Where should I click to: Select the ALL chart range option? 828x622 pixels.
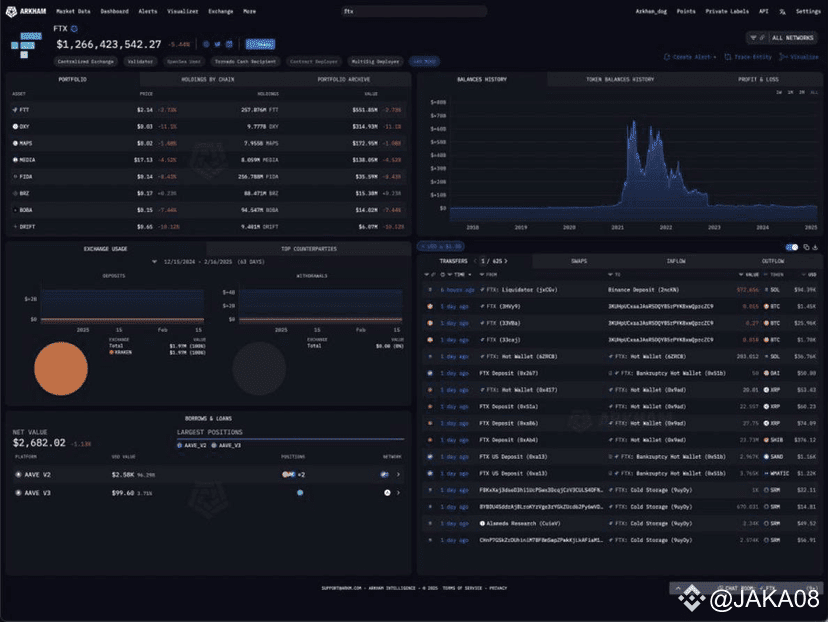pos(814,92)
